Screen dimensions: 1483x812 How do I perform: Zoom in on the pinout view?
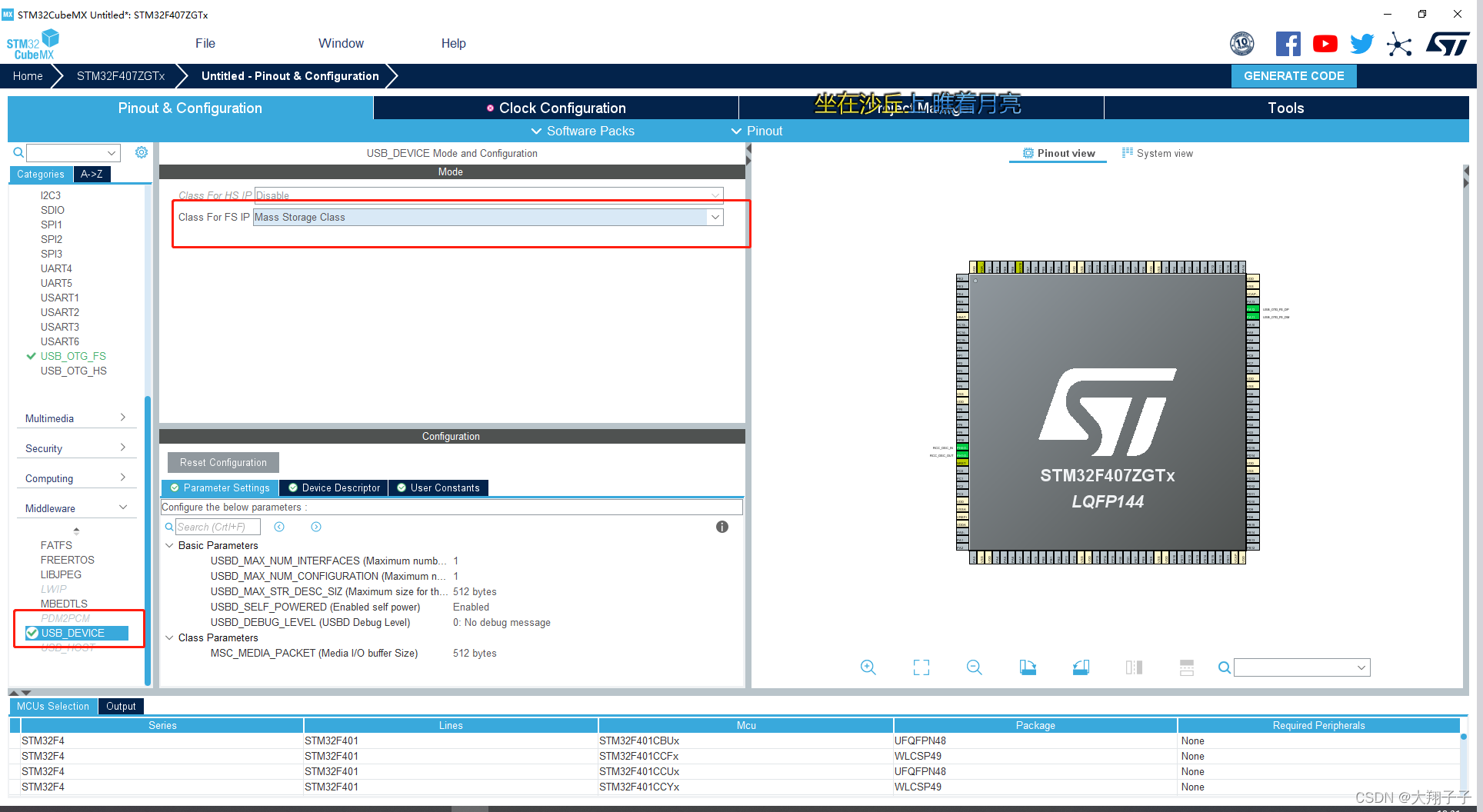point(868,667)
